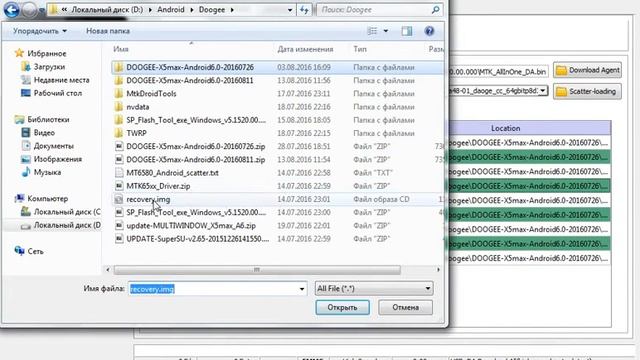Open the scatter file dropdown in Flash Tool window

pos(542,91)
